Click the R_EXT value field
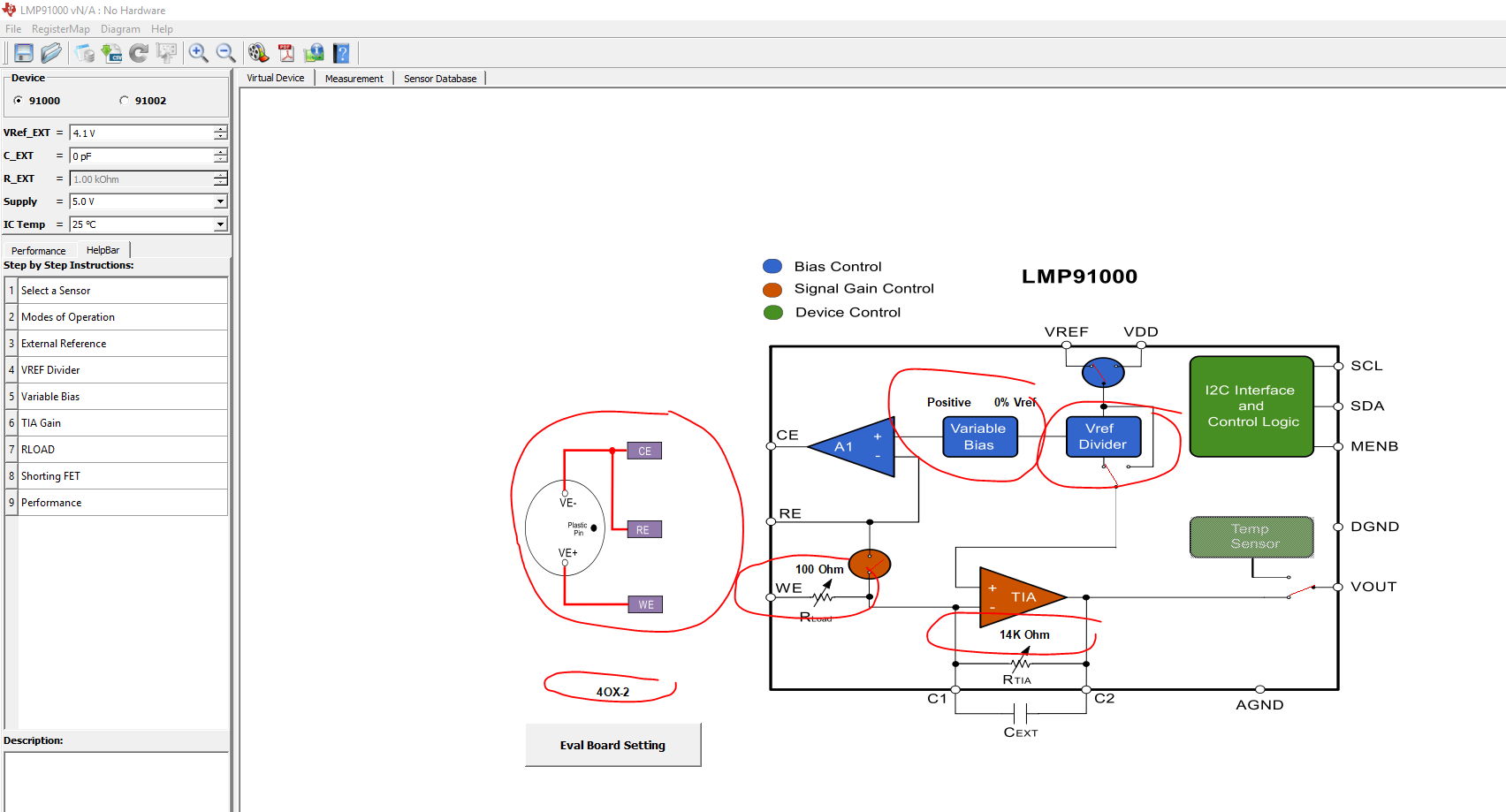Image resolution: width=1506 pixels, height=812 pixels. [141, 178]
